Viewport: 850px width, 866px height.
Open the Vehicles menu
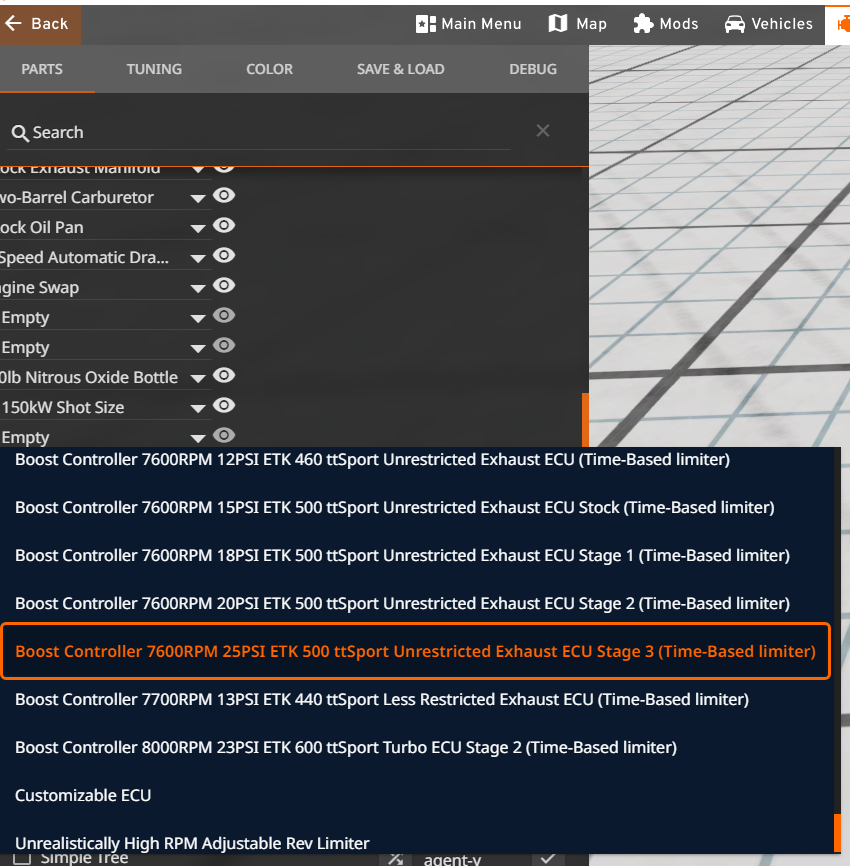(769, 24)
